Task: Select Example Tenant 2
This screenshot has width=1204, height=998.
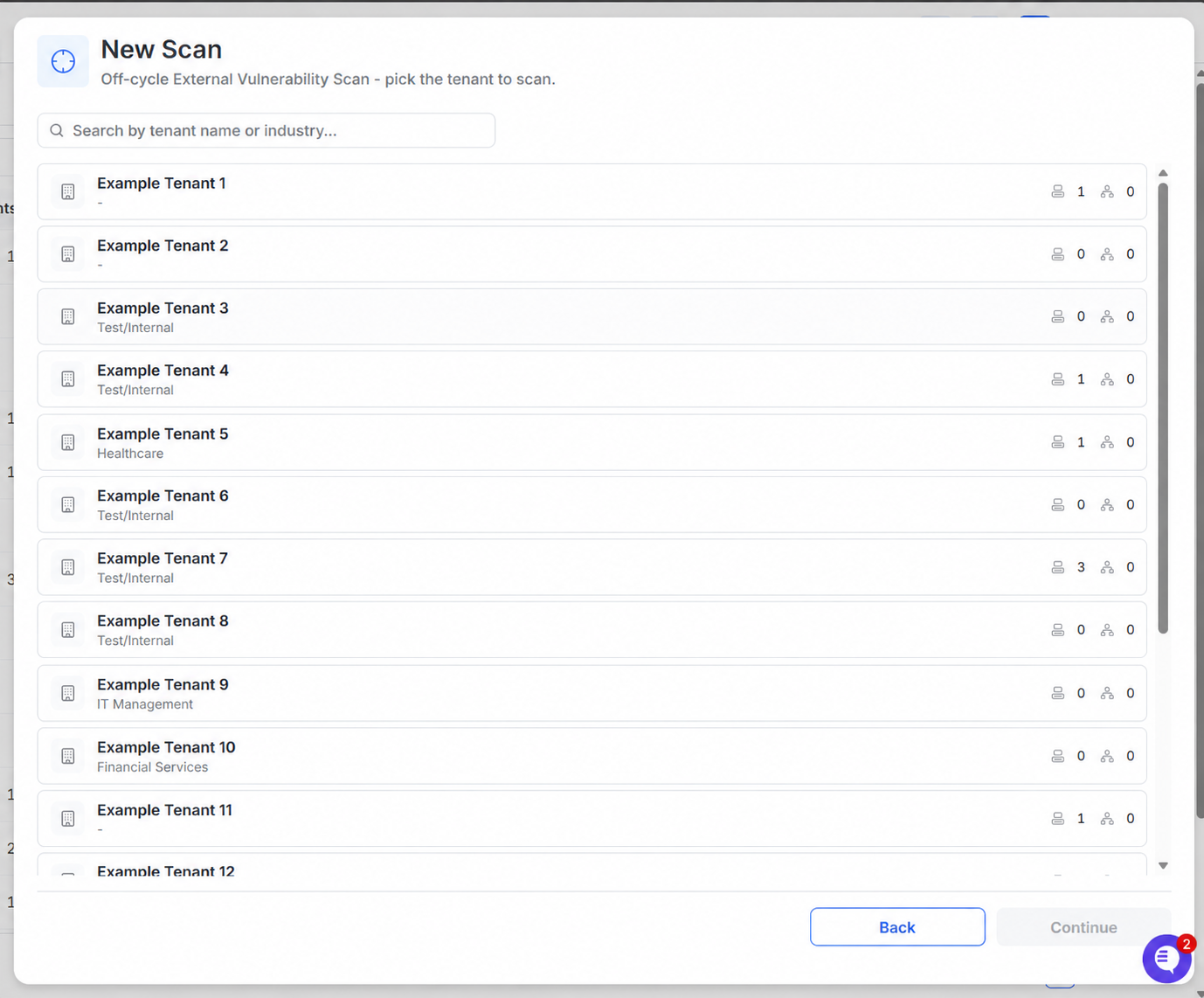Action: (x=592, y=254)
